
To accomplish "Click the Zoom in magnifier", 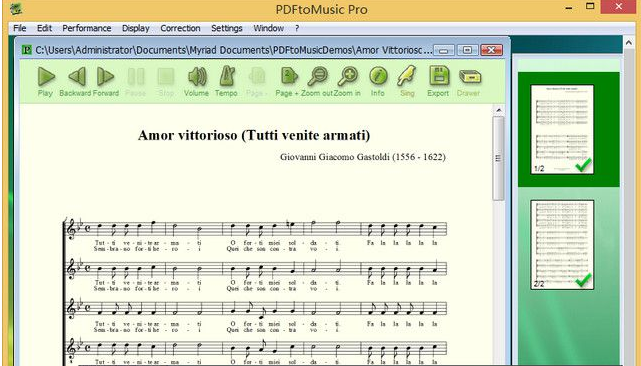I will point(348,76).
